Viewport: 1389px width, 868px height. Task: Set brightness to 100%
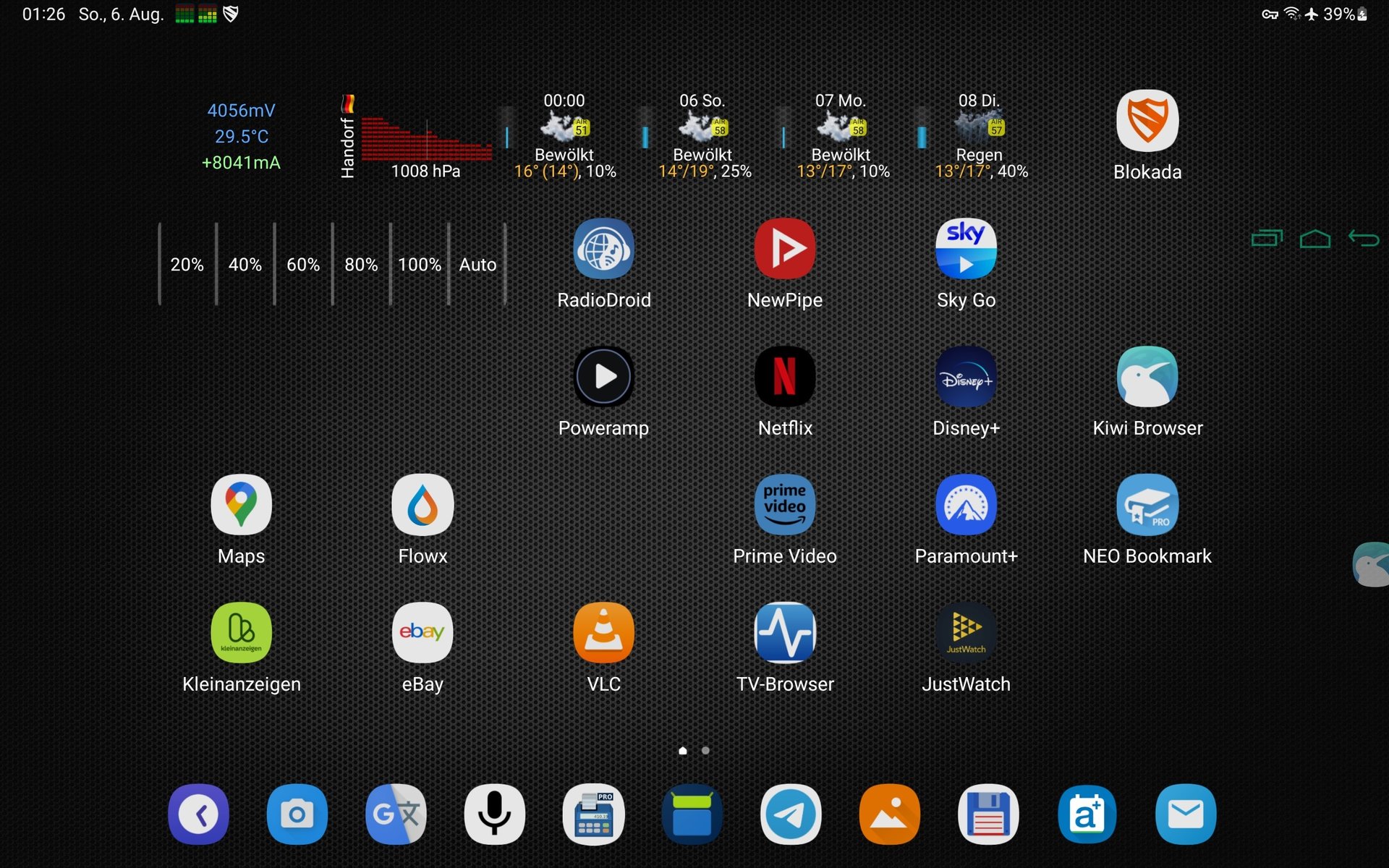(420, 265)
